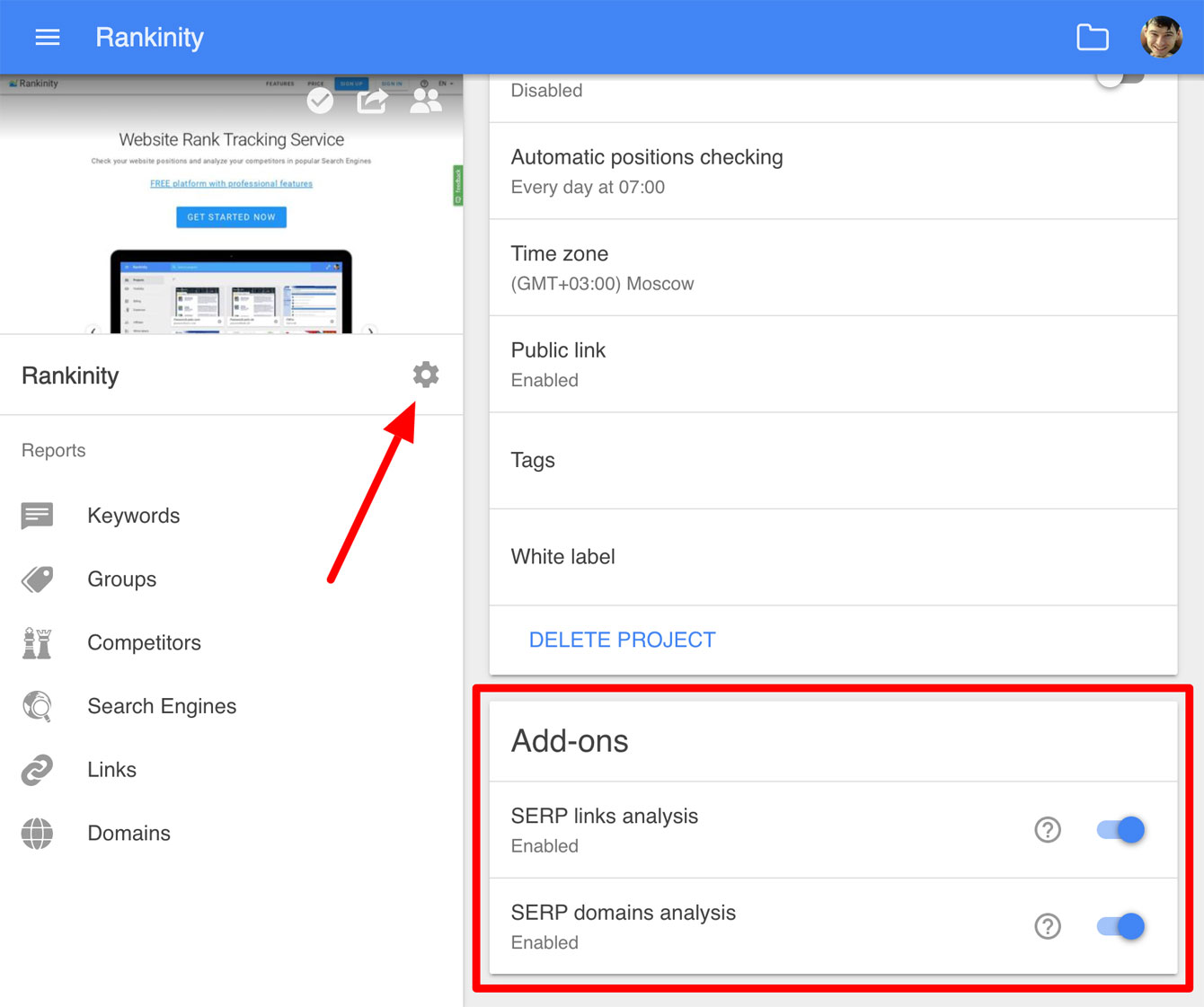This screenshot has height=1007, width=1204.
Task: Click the Competitors chess icon
Action: 37,643
